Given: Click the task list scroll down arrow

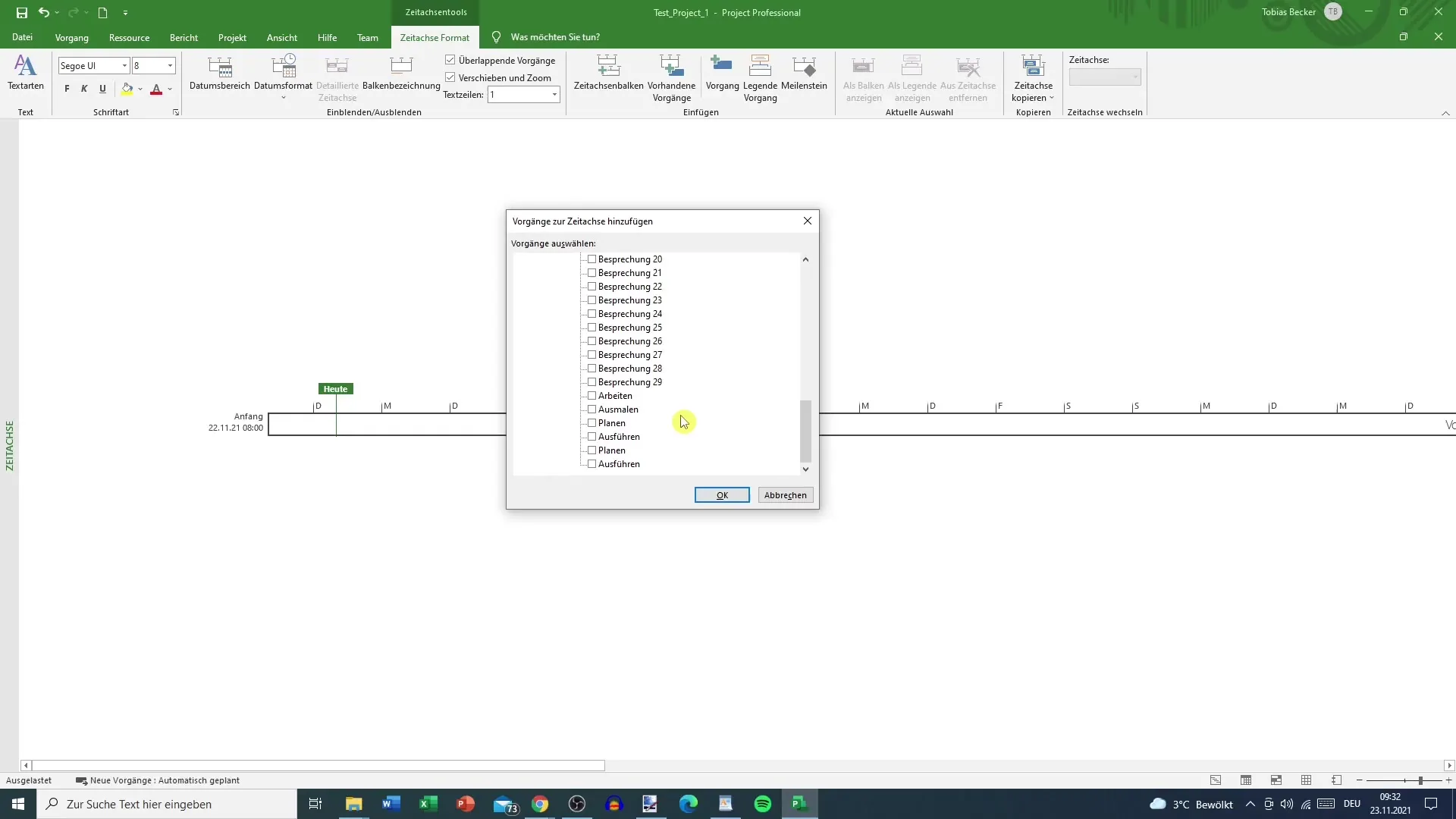Looking at the screenshot, I should [805, 469].
